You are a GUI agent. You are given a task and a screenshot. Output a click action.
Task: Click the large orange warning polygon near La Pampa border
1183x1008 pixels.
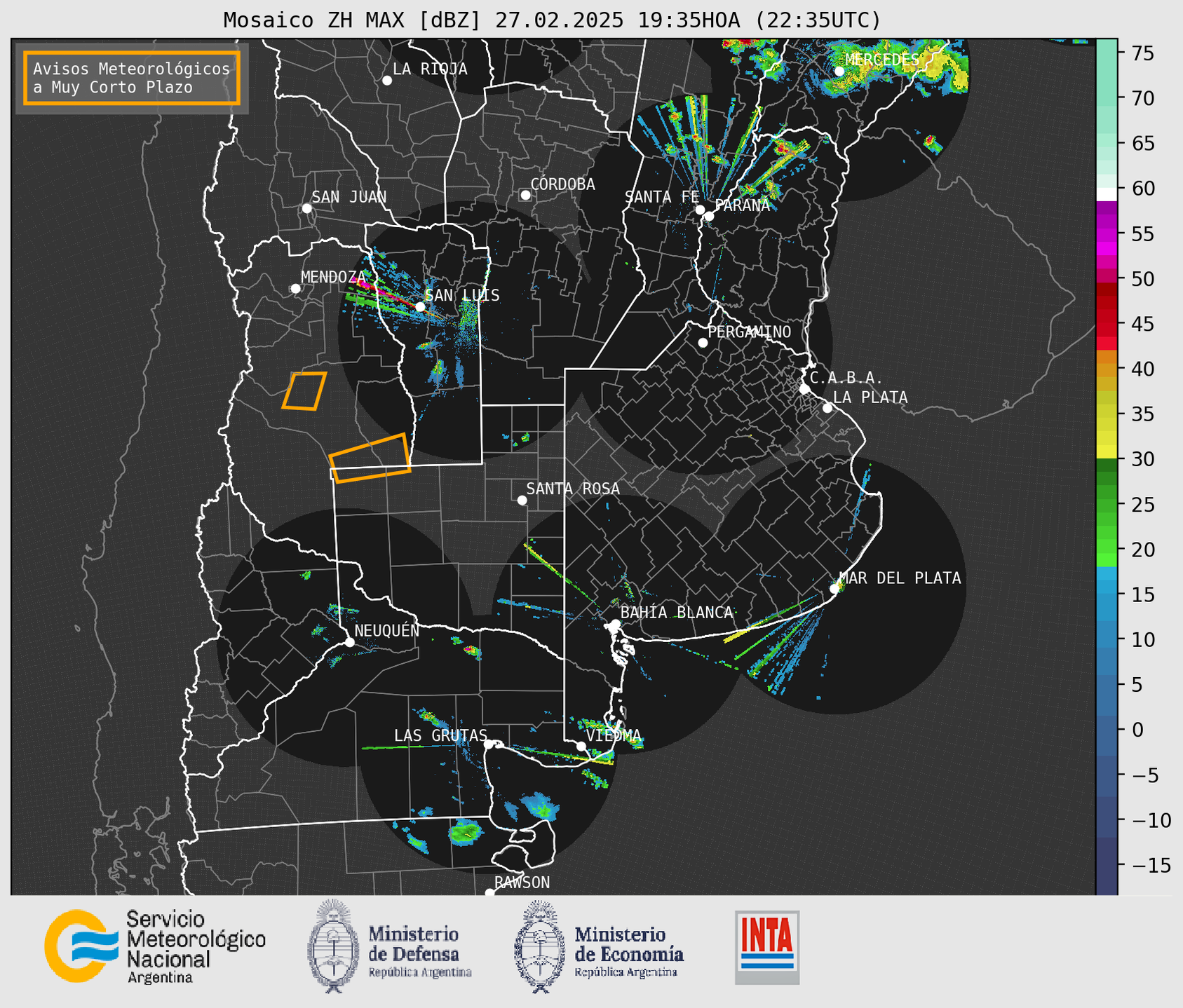coord(370,458)
